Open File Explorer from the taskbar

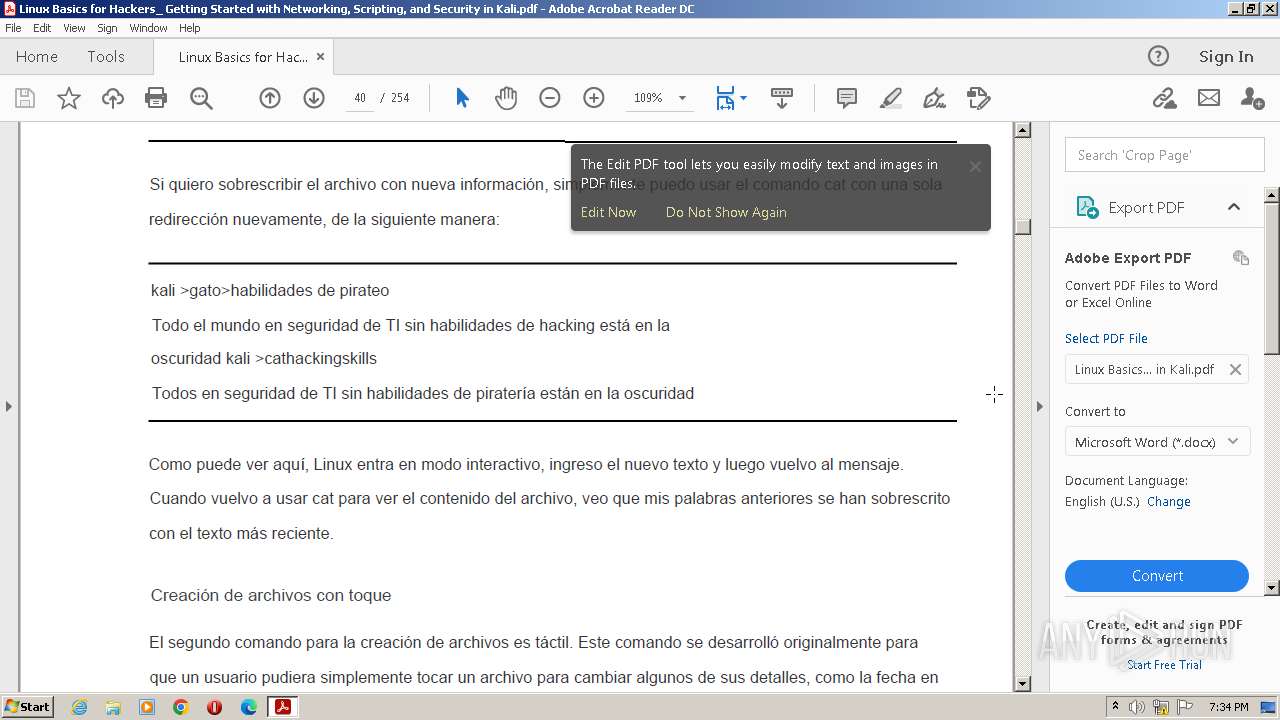(113, 707)
